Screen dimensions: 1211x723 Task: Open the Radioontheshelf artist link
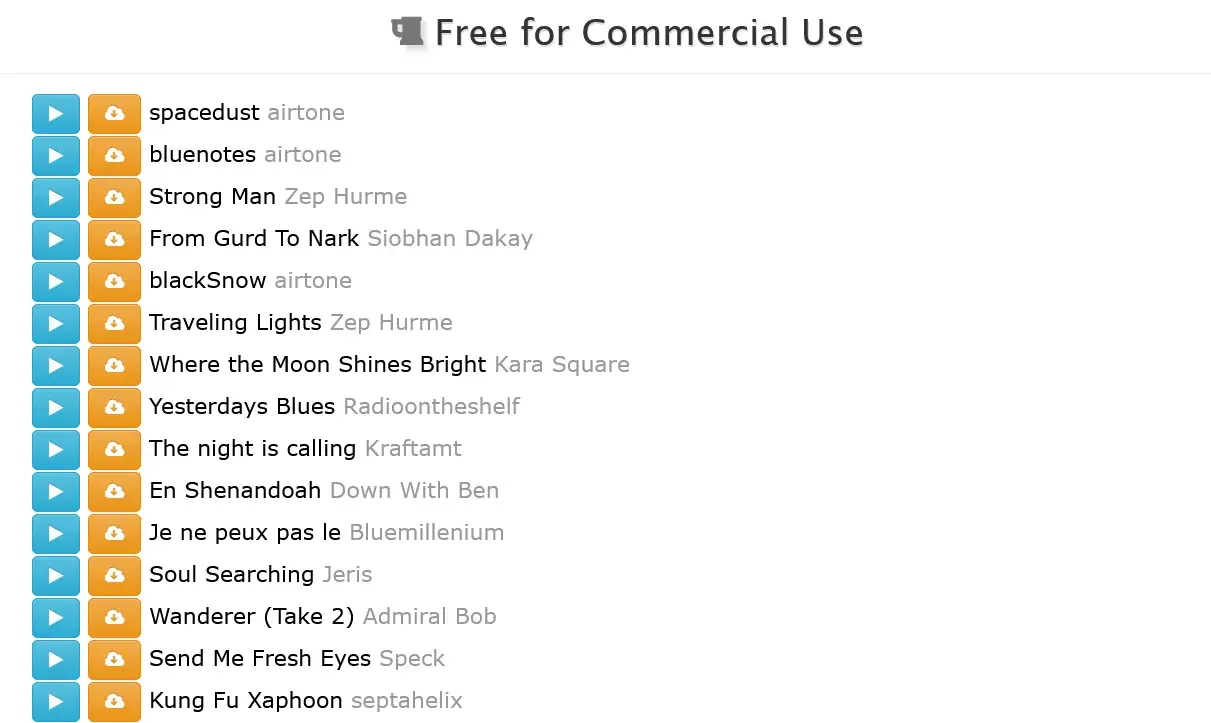(431, 406)
